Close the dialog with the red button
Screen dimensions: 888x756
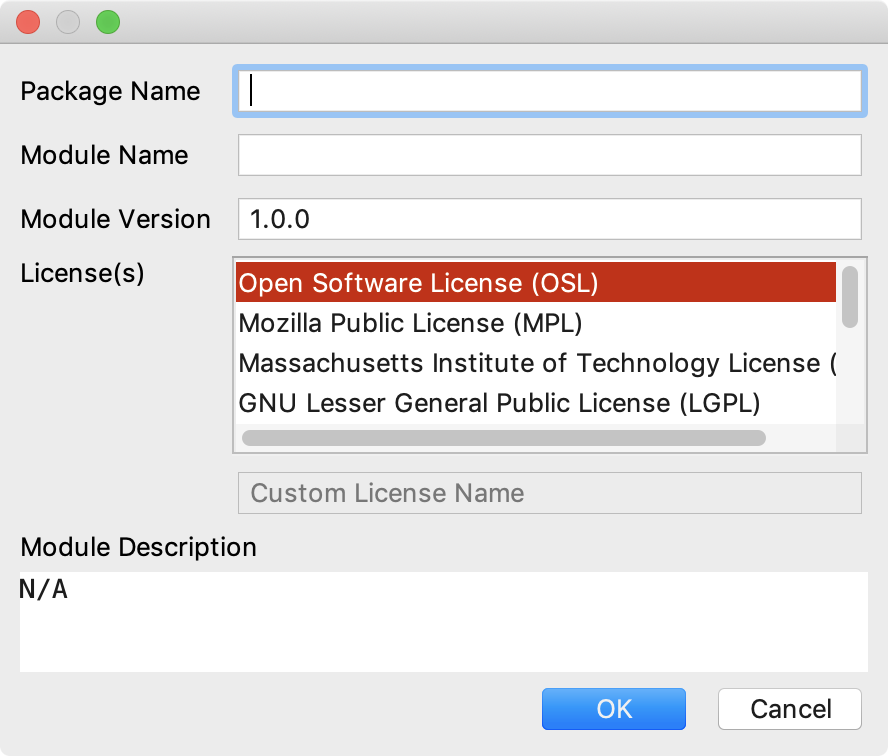click(x=28, y=22)
